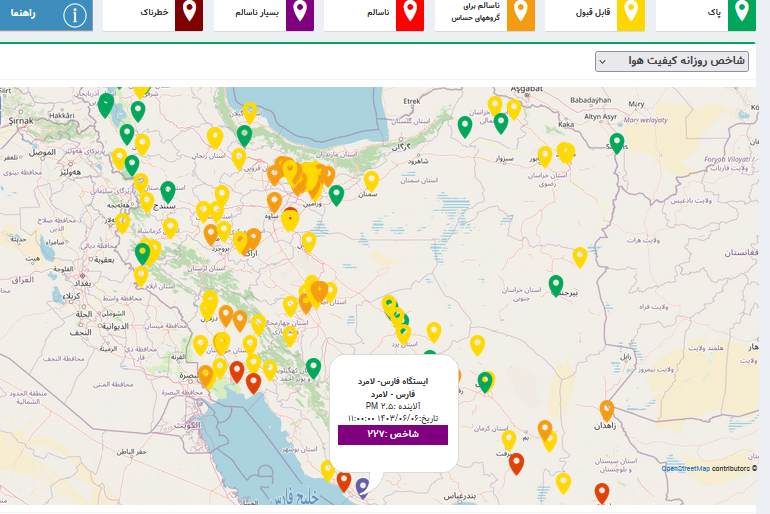Select the green marker at Sarakhs border
The image size is (770, 514).
617,143
